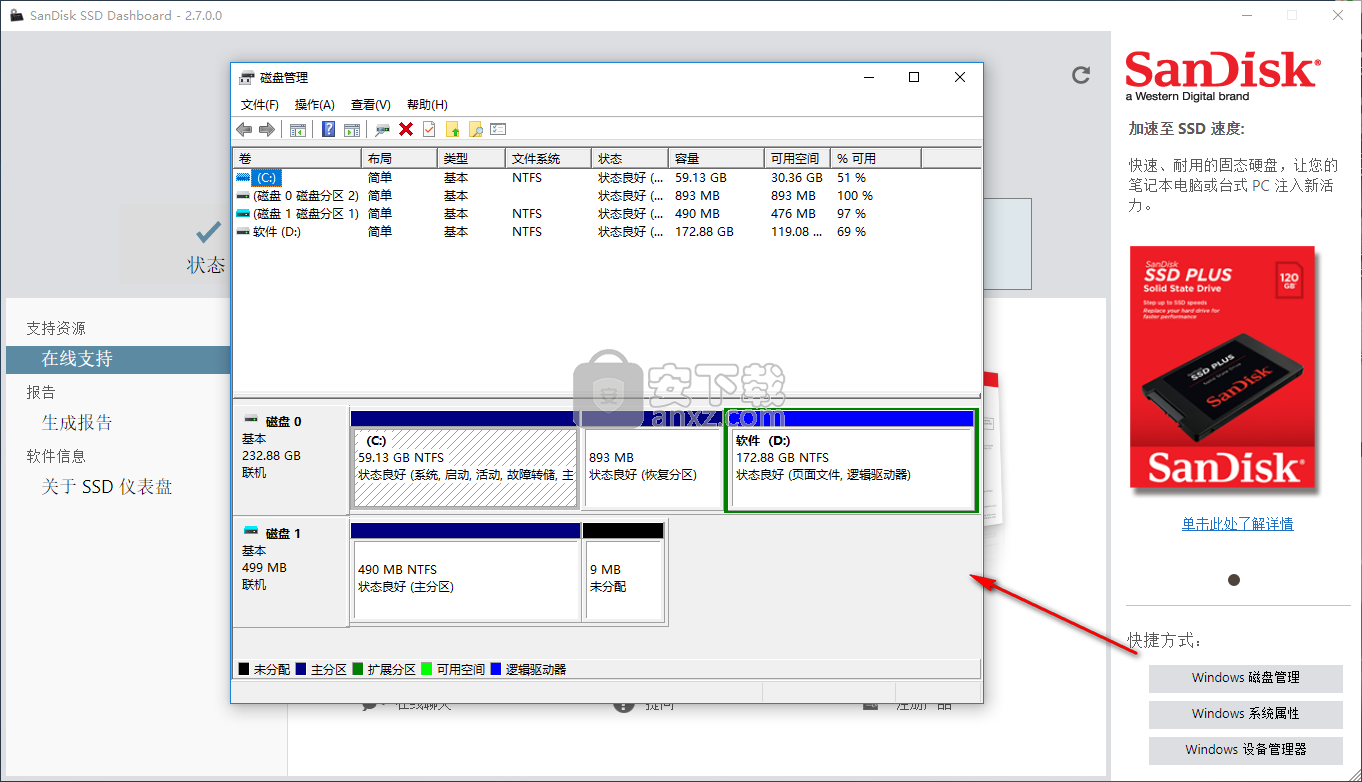Select 生成报告 in the left sidebar

pyautogui.click(x=77, y=423)
